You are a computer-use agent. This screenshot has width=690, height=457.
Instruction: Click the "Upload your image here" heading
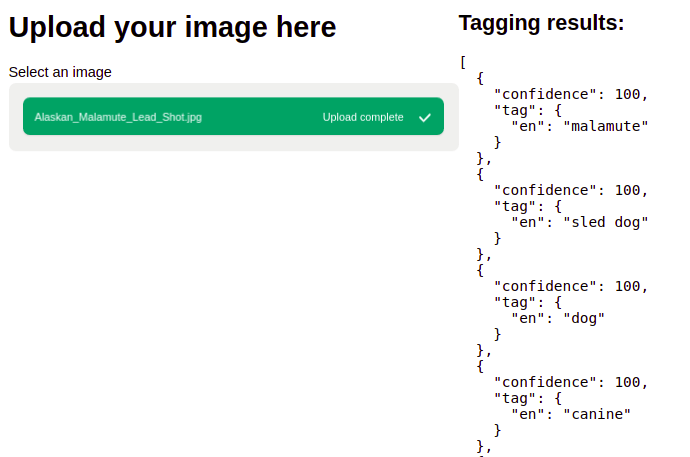172,28
